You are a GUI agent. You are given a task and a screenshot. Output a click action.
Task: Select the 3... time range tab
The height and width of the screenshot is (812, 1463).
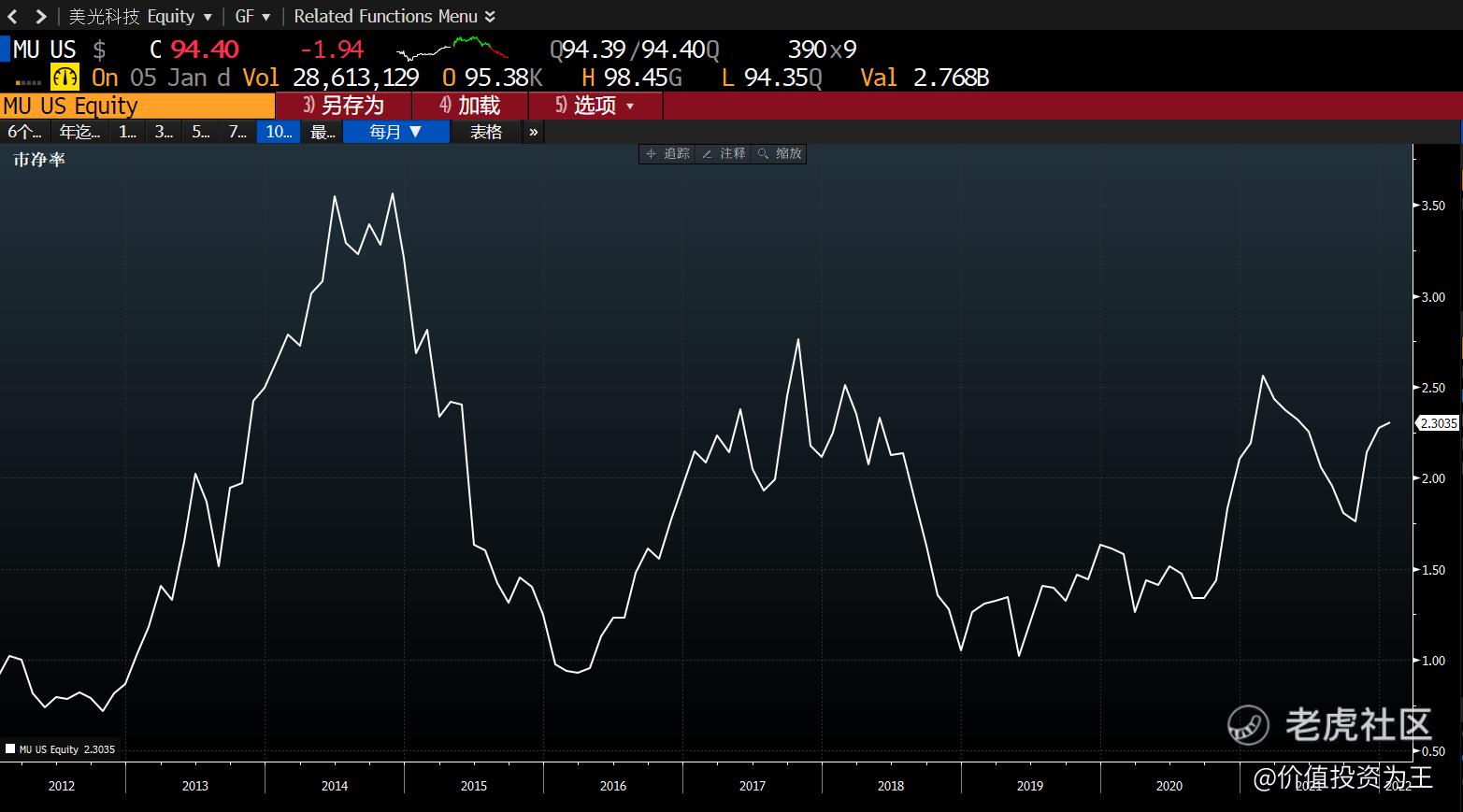click(164, 132)
